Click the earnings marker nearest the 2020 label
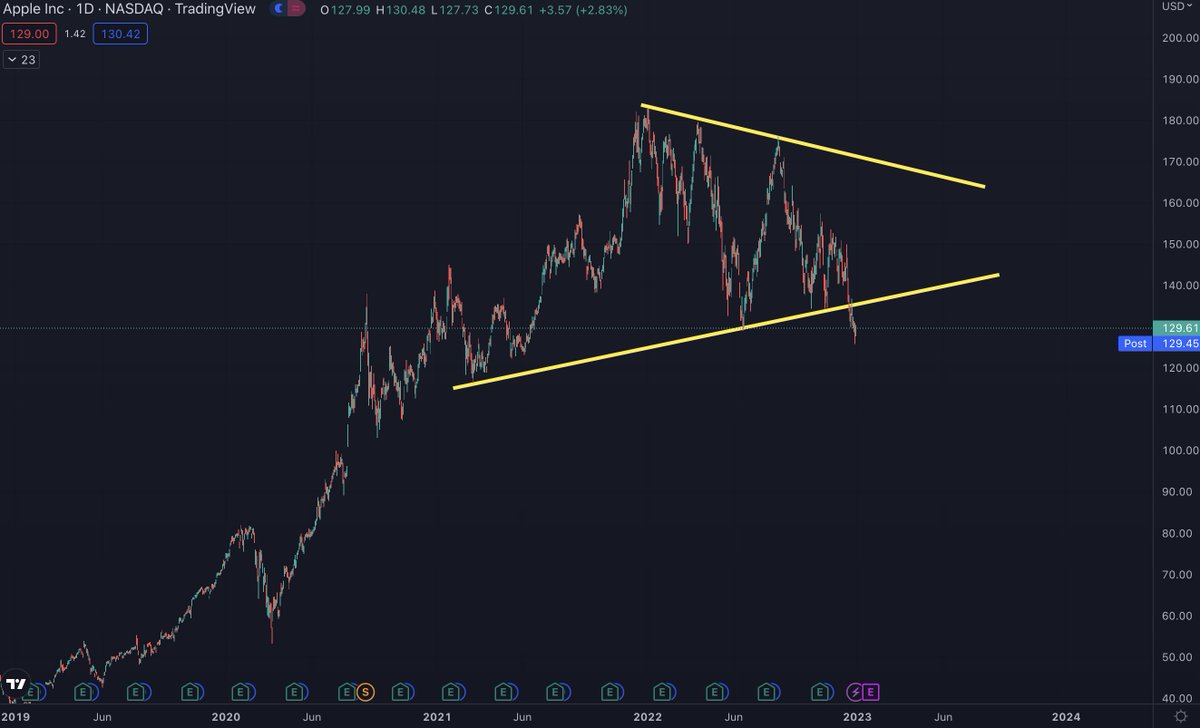Screen dimensions: 1200x728 240,691
